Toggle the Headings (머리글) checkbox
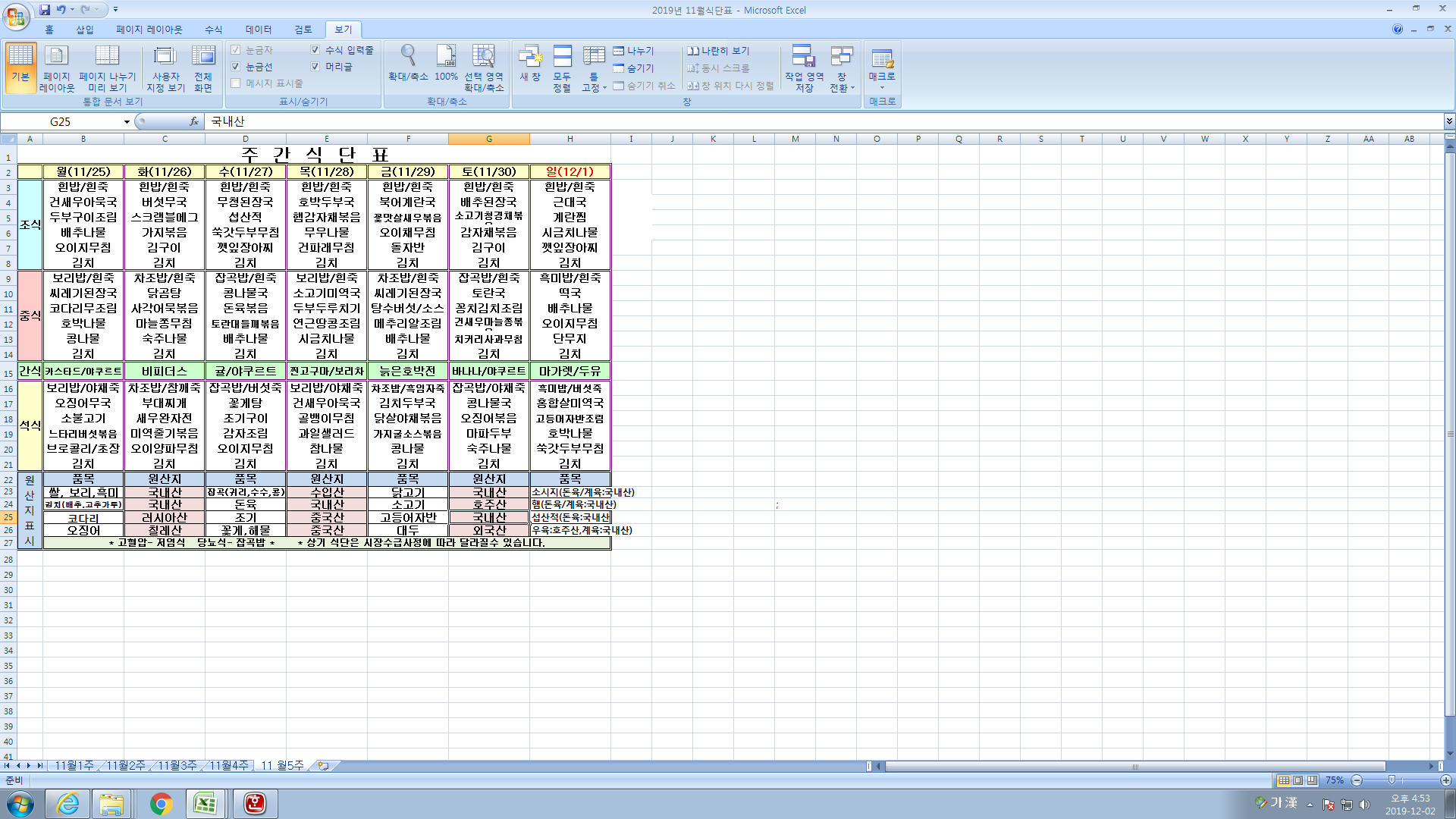The width and height of the screenshot is (1456, 819). (315, 67)
